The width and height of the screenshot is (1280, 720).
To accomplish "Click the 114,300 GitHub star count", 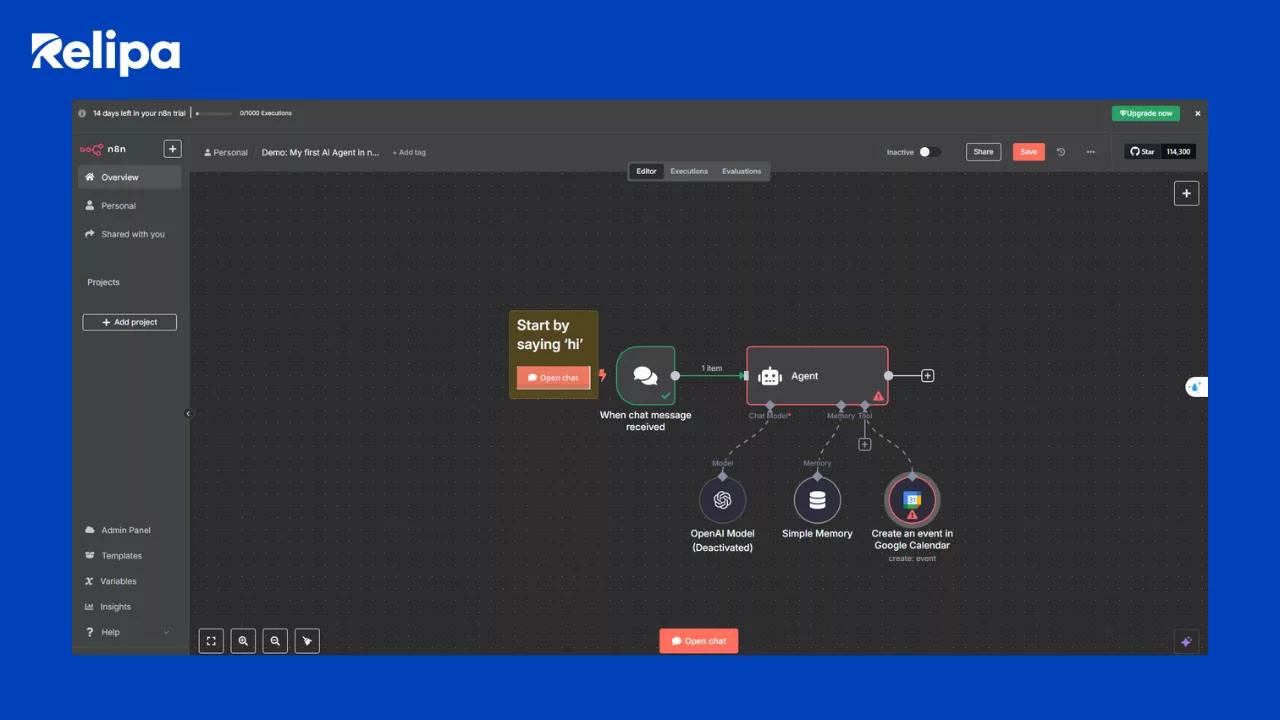I will (x=1178, y=152).
